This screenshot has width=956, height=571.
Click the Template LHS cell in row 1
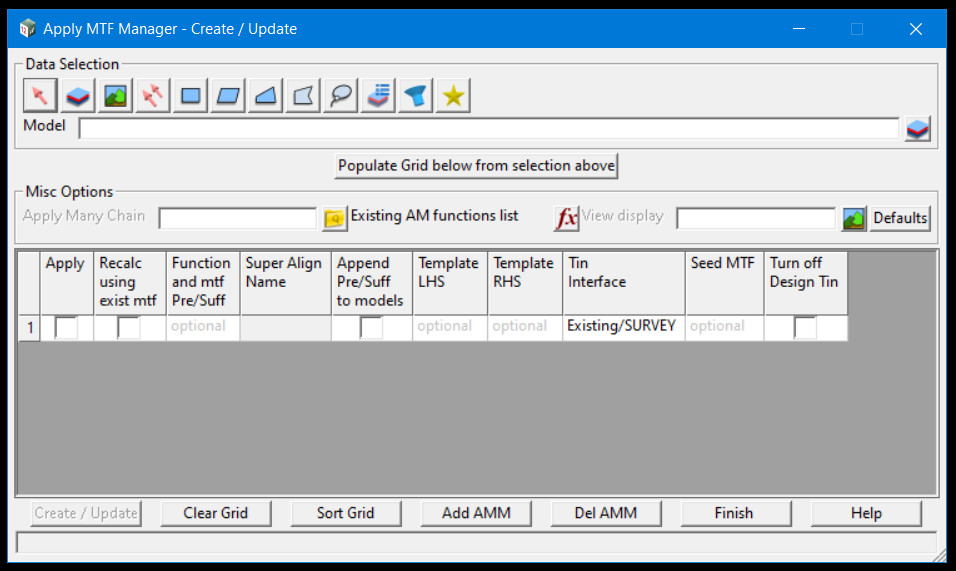(x=450, y=327)
